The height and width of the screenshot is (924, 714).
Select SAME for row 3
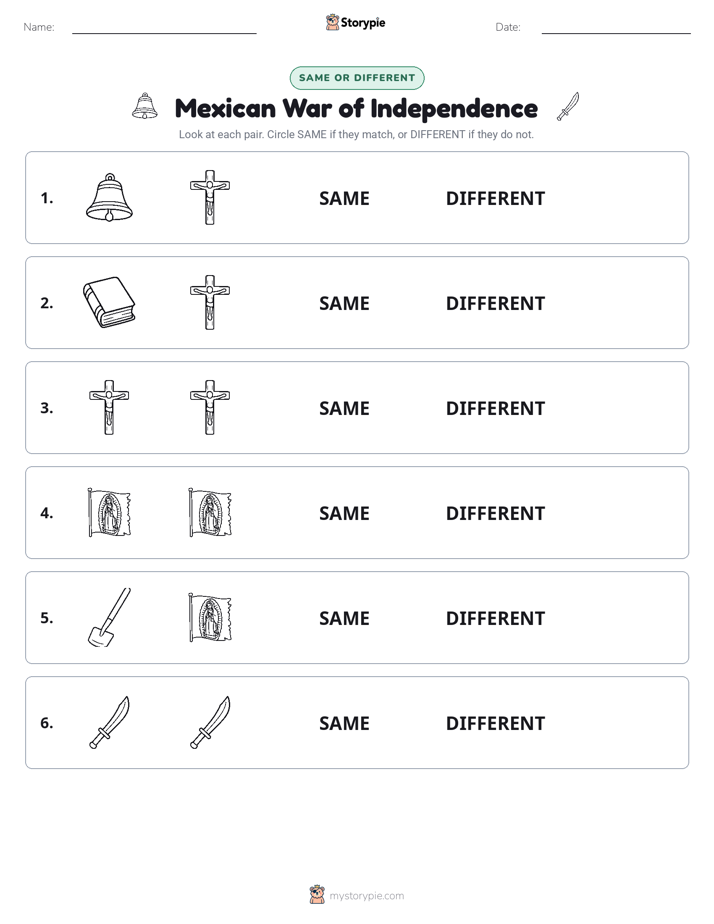coord(344,408)
